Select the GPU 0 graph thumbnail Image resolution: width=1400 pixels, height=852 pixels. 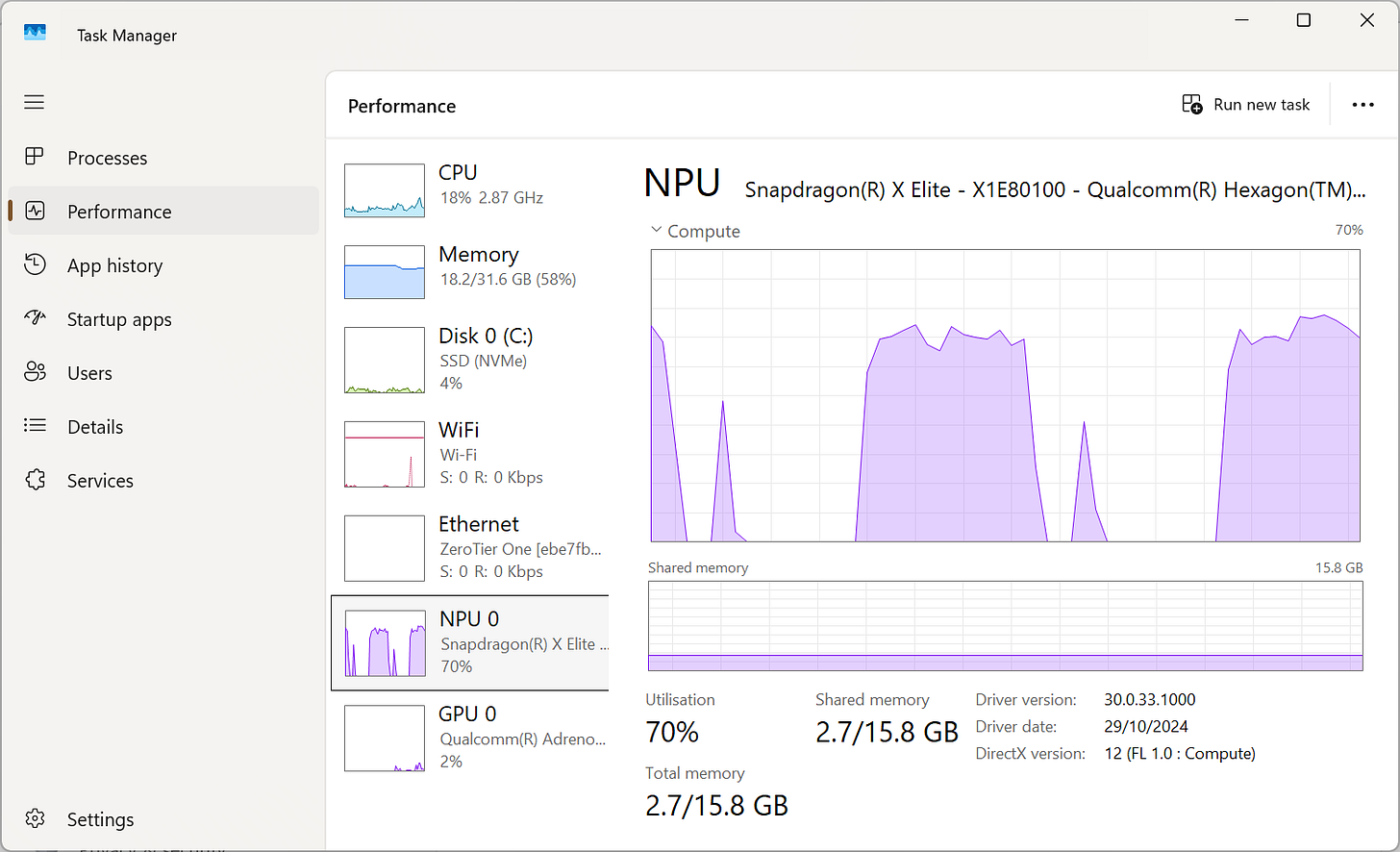[385, 739]
